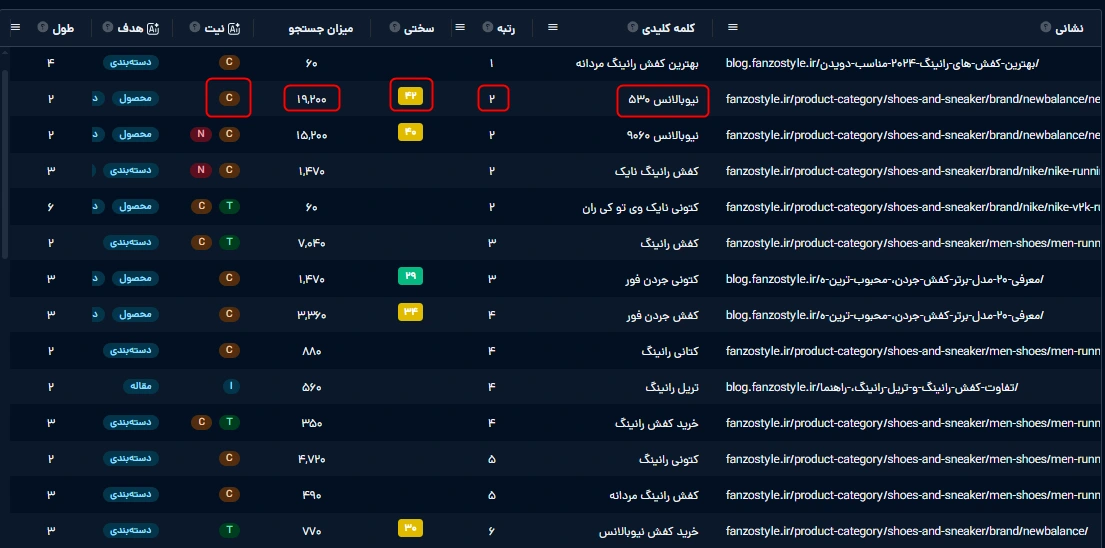Click the yellow difficulty badge ۴۰

410,132
